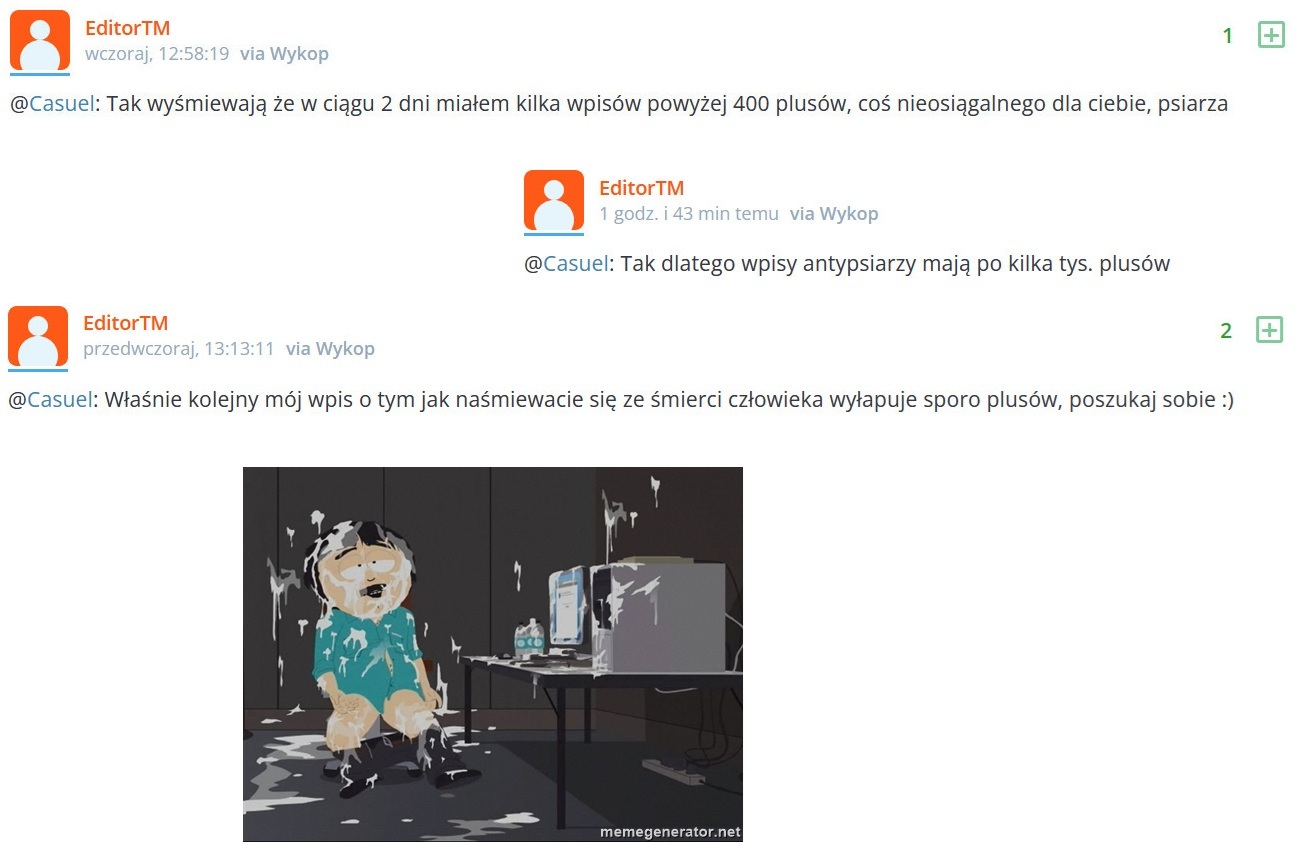The width and height of the screenshot is (1310, 844).
Task: Open the EditorTM profile from the first comment
Action: click(127, 28)
